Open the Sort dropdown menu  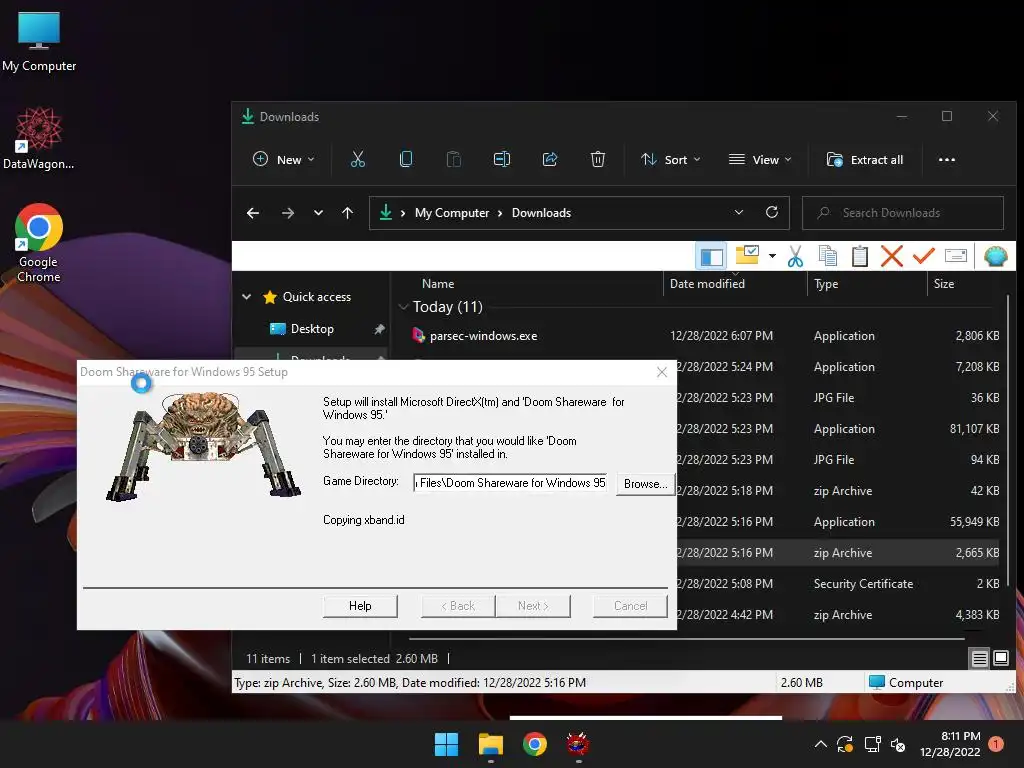(x=671, y=159)
